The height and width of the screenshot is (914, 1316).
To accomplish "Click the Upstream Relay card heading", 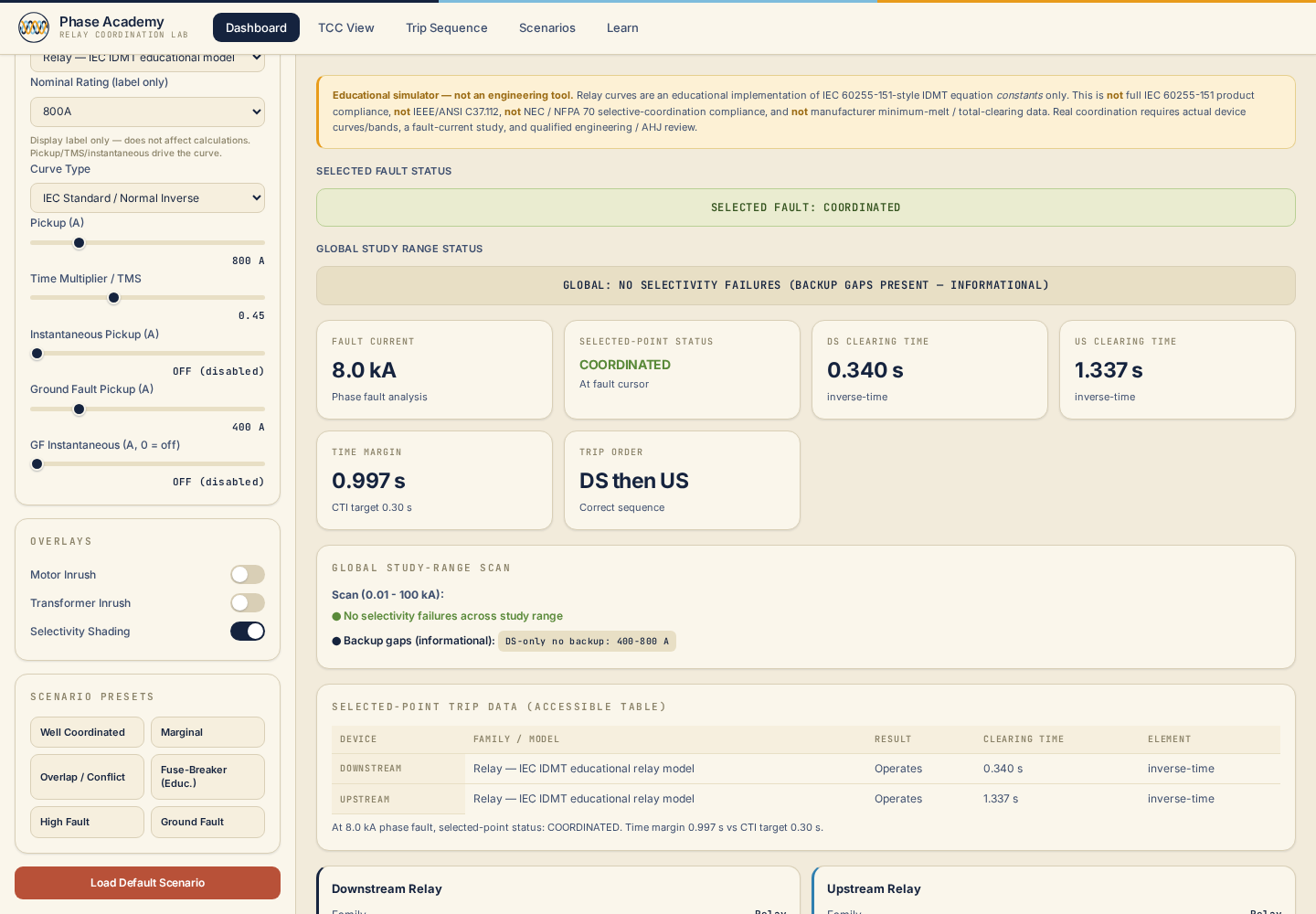I will pyautogui.click(x=874, y=888).
